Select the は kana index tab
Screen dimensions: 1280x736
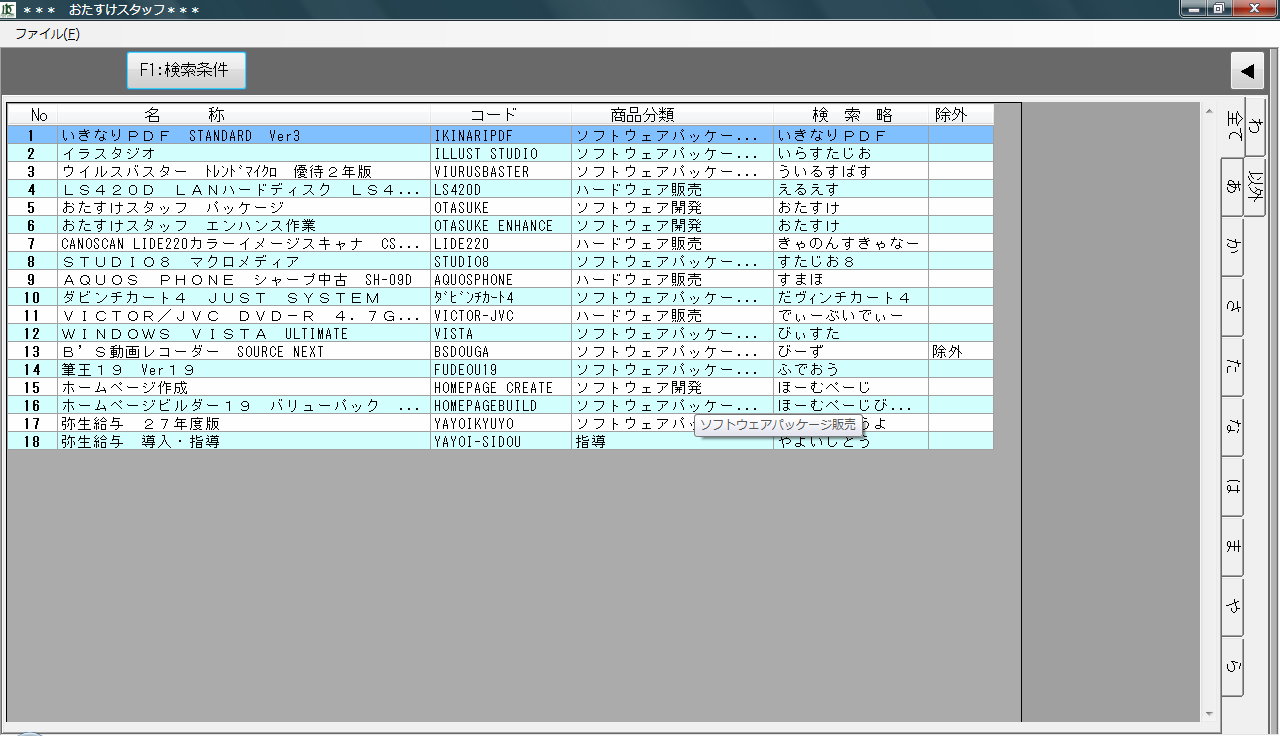1231,487
